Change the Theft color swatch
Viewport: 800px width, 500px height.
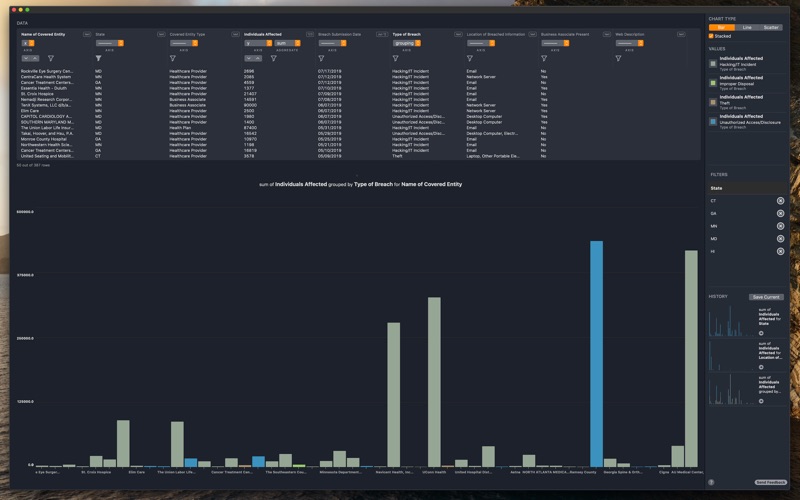click(713, 102)
